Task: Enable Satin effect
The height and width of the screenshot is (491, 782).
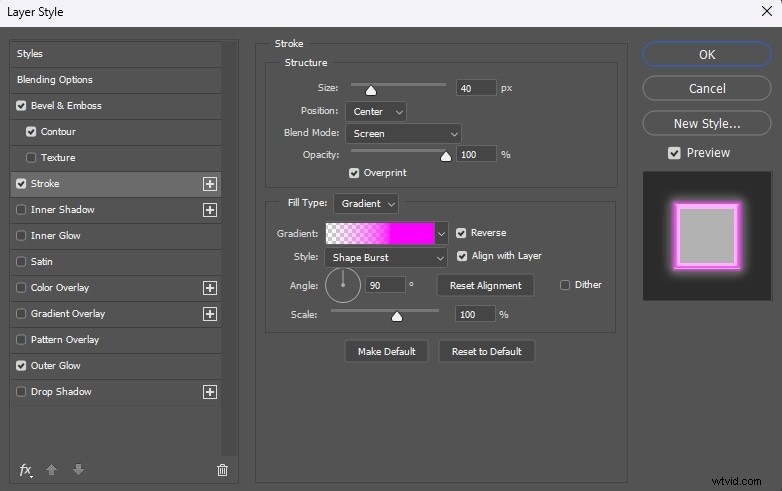Action: coord(21,261)
